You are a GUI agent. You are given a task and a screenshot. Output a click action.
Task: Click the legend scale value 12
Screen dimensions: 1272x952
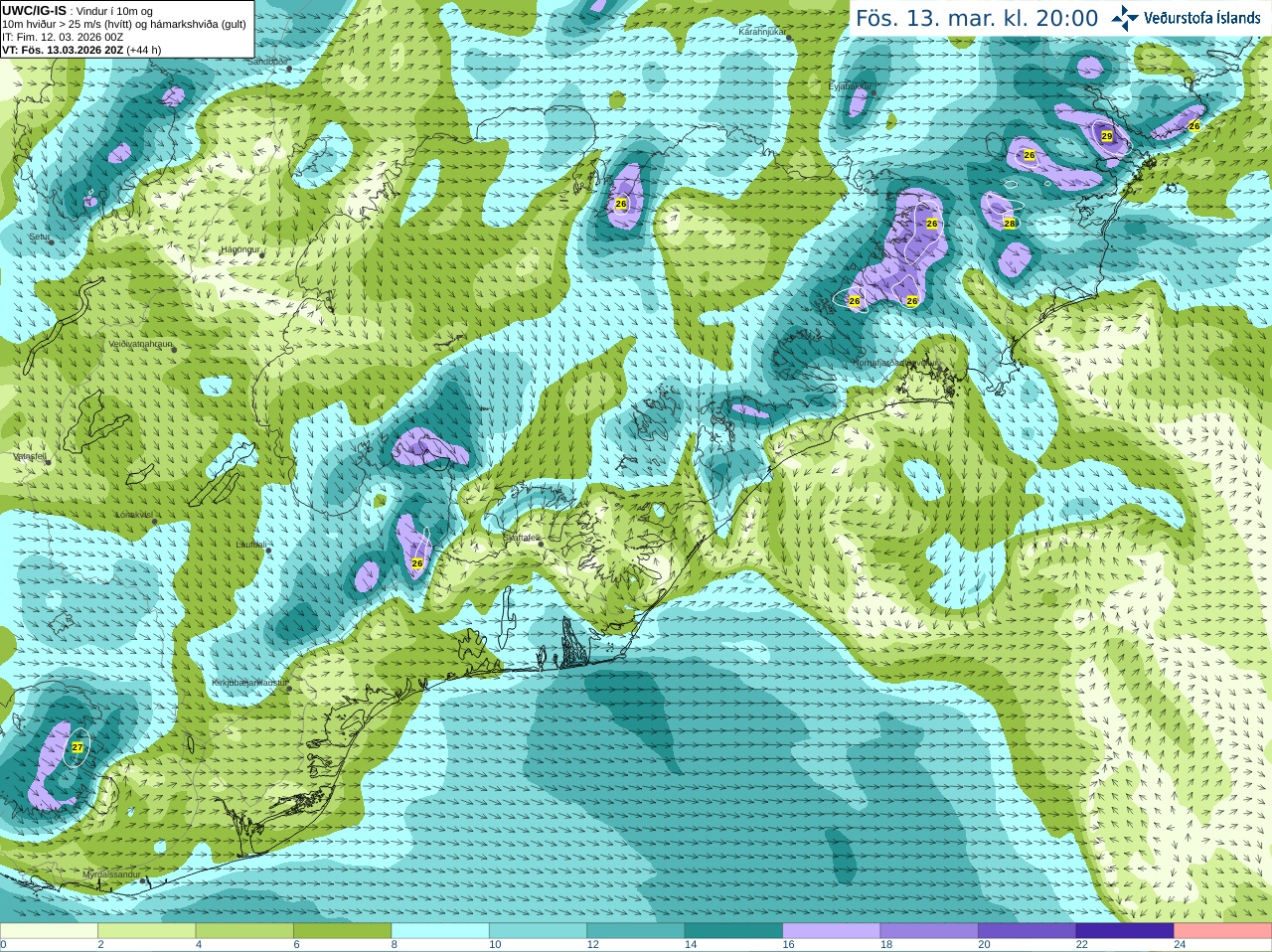(592, 945)
